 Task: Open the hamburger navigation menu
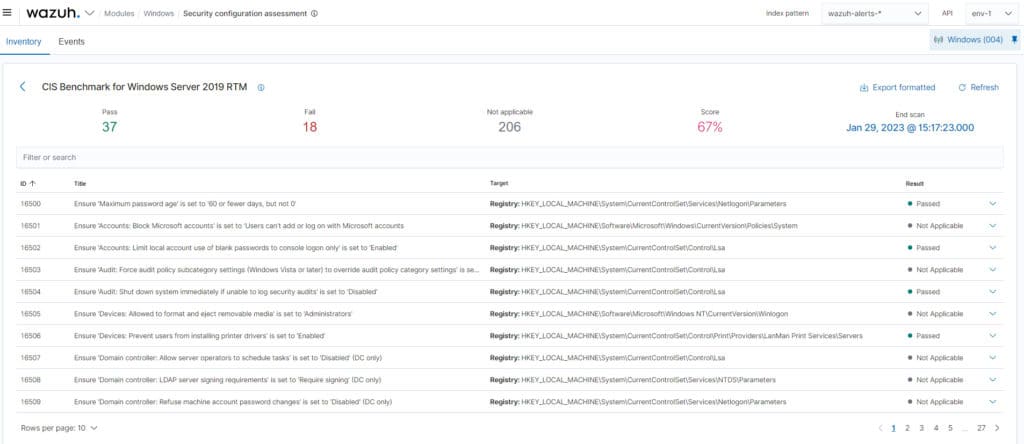9,13
